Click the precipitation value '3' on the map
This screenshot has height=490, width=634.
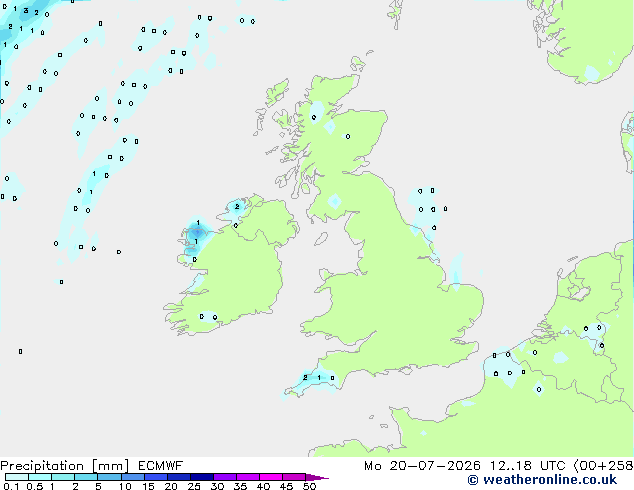[26, 11]
